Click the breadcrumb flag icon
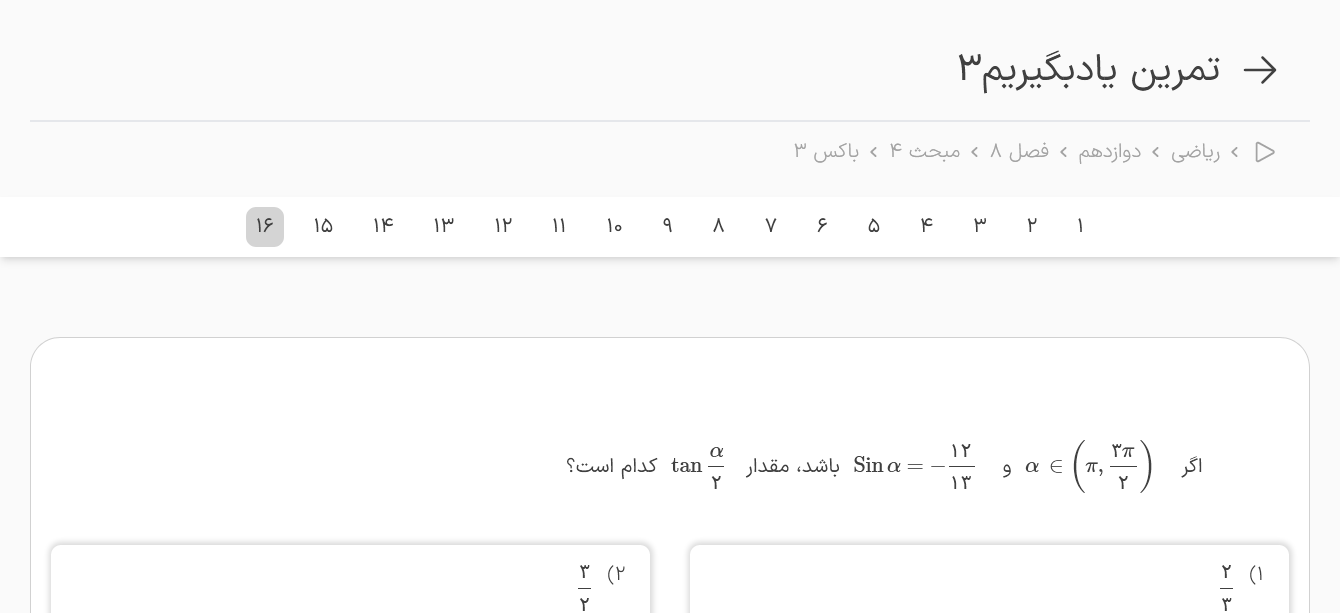The width and height of the screenshot is (1340, 613). pyautogui.click(x=1265, y=152)
